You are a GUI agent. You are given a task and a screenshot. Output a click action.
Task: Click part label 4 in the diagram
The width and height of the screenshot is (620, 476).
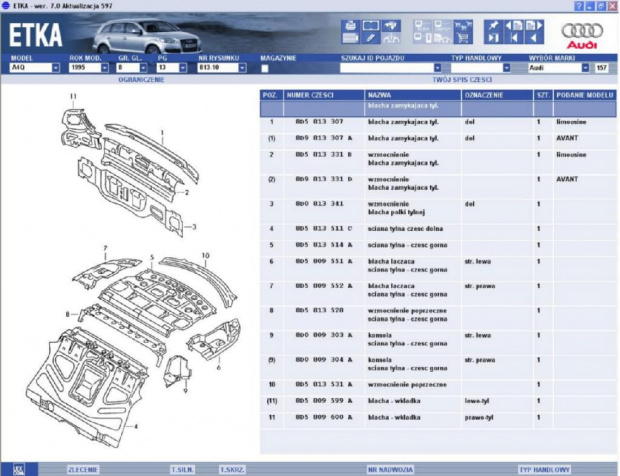(x=136, y=427)
